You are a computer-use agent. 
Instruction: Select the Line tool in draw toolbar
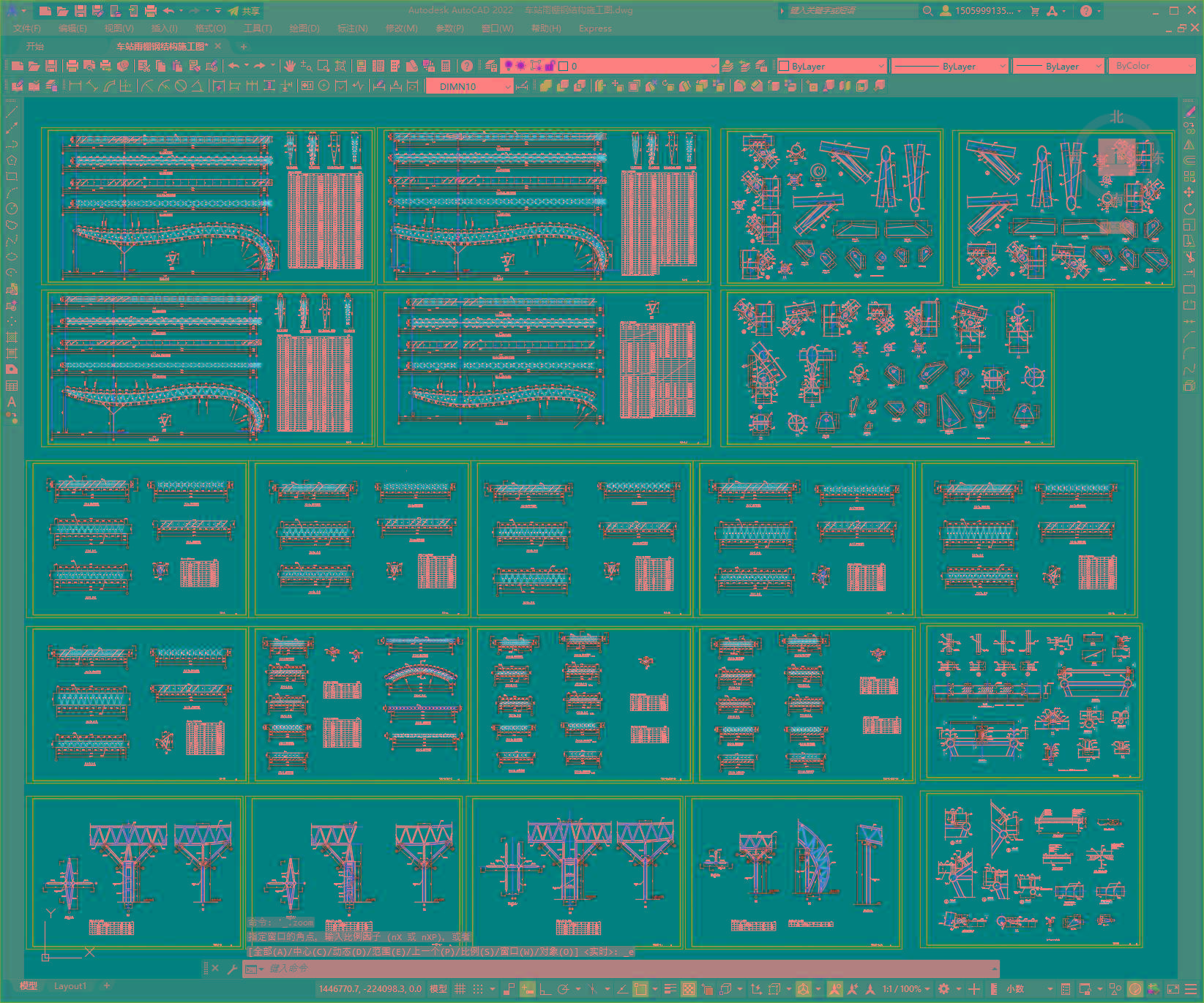click(x=12, y=112)
